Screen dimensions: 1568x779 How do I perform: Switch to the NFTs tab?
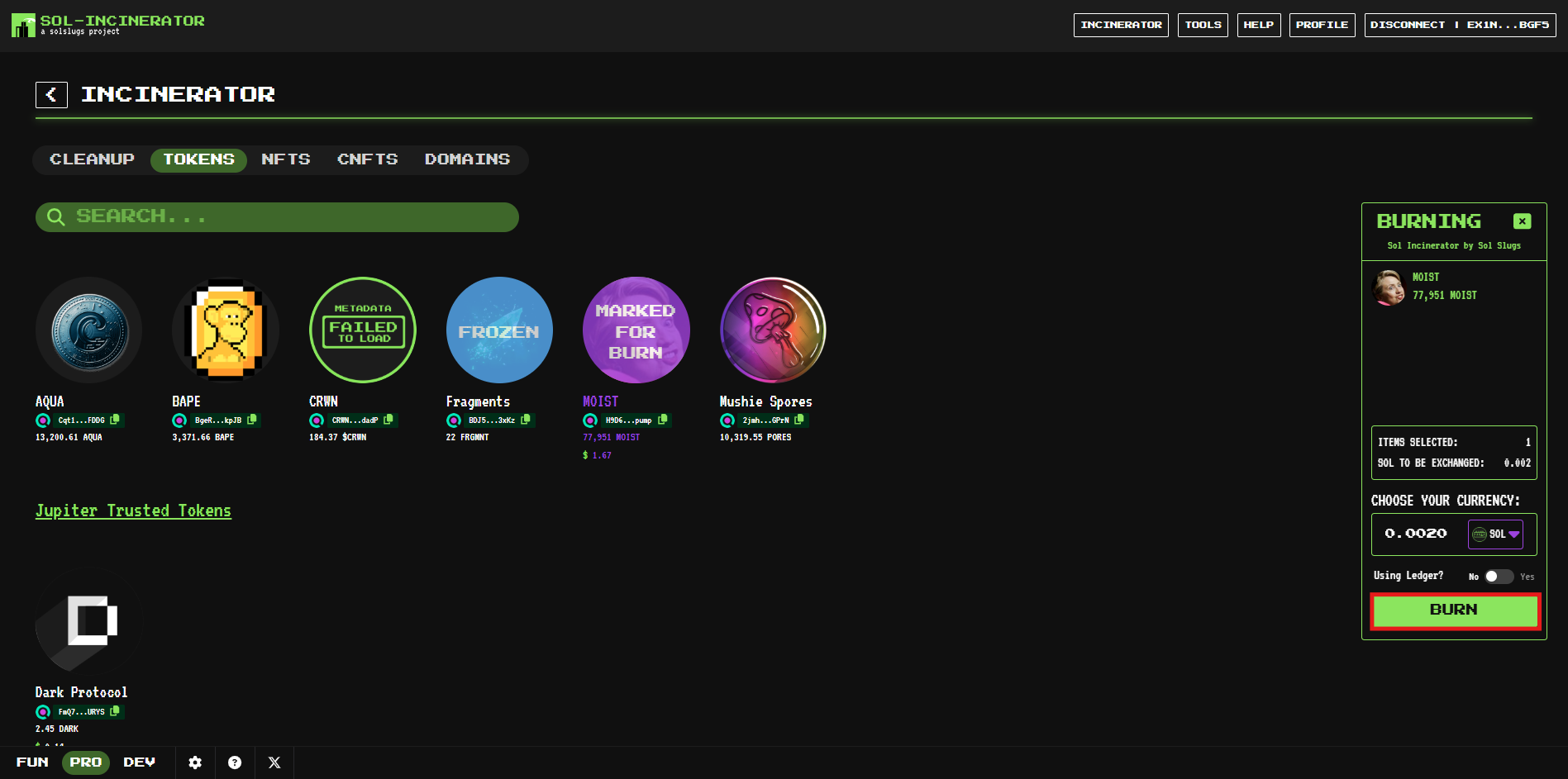(286, 159)
